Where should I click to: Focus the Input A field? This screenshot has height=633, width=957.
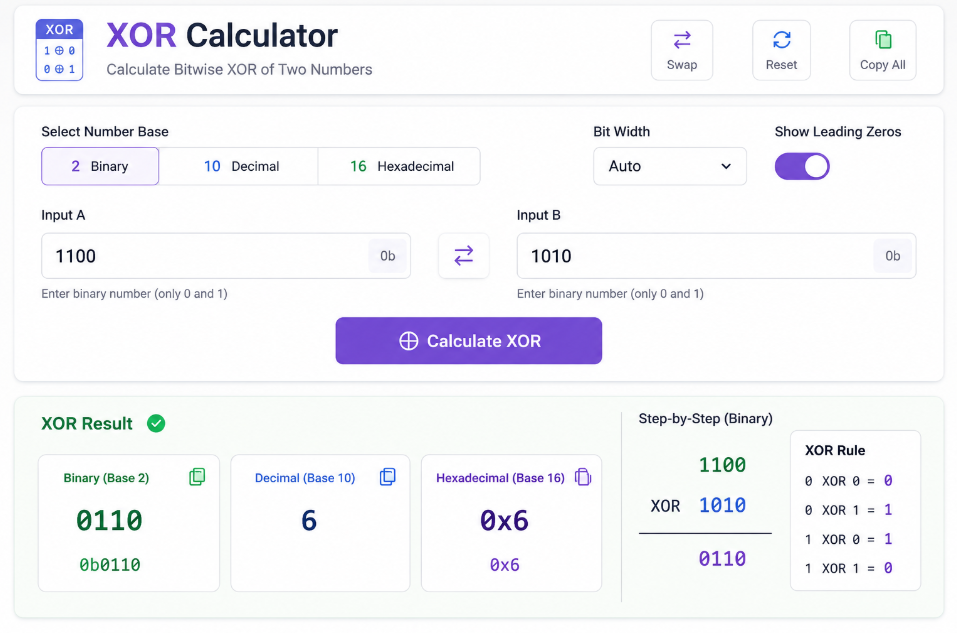click(x=226, y=256)
